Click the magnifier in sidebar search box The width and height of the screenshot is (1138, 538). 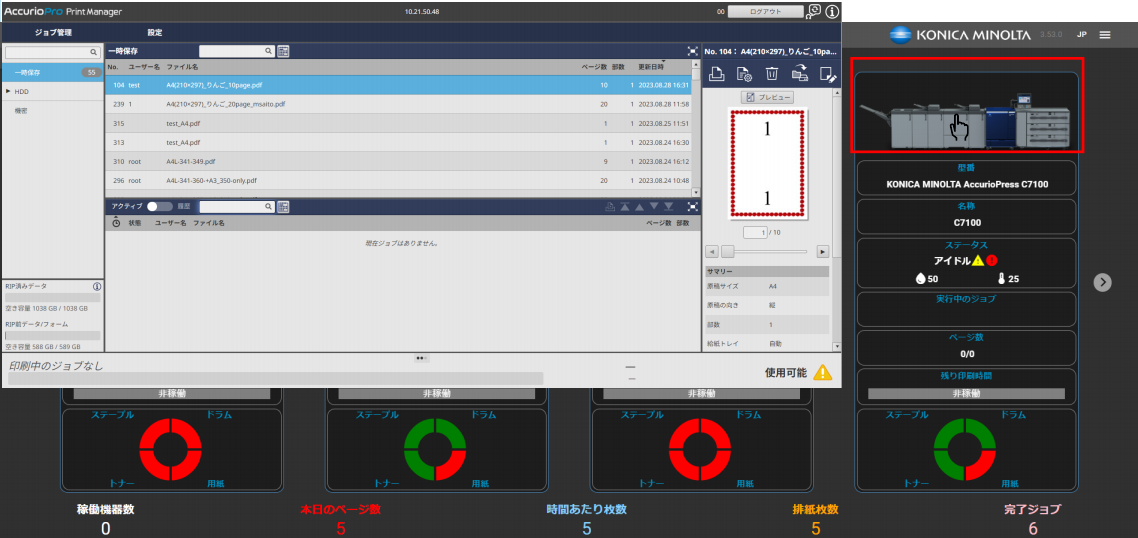click(94, 52)
